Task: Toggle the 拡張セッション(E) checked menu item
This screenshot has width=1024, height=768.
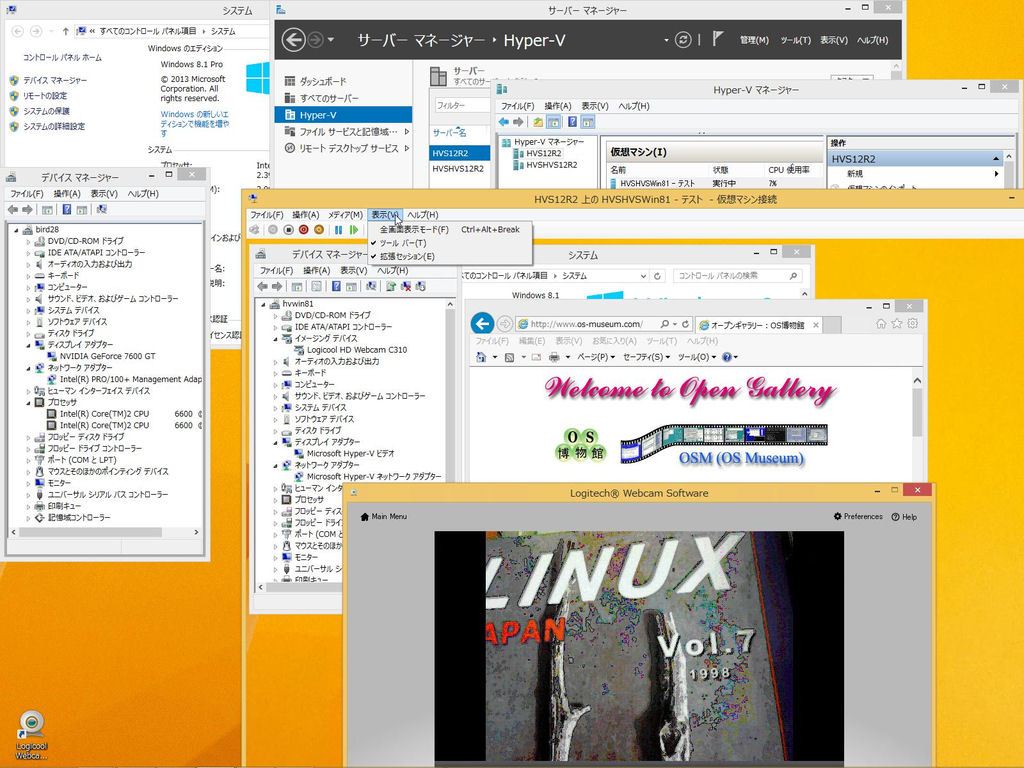Action: (407, 257)
